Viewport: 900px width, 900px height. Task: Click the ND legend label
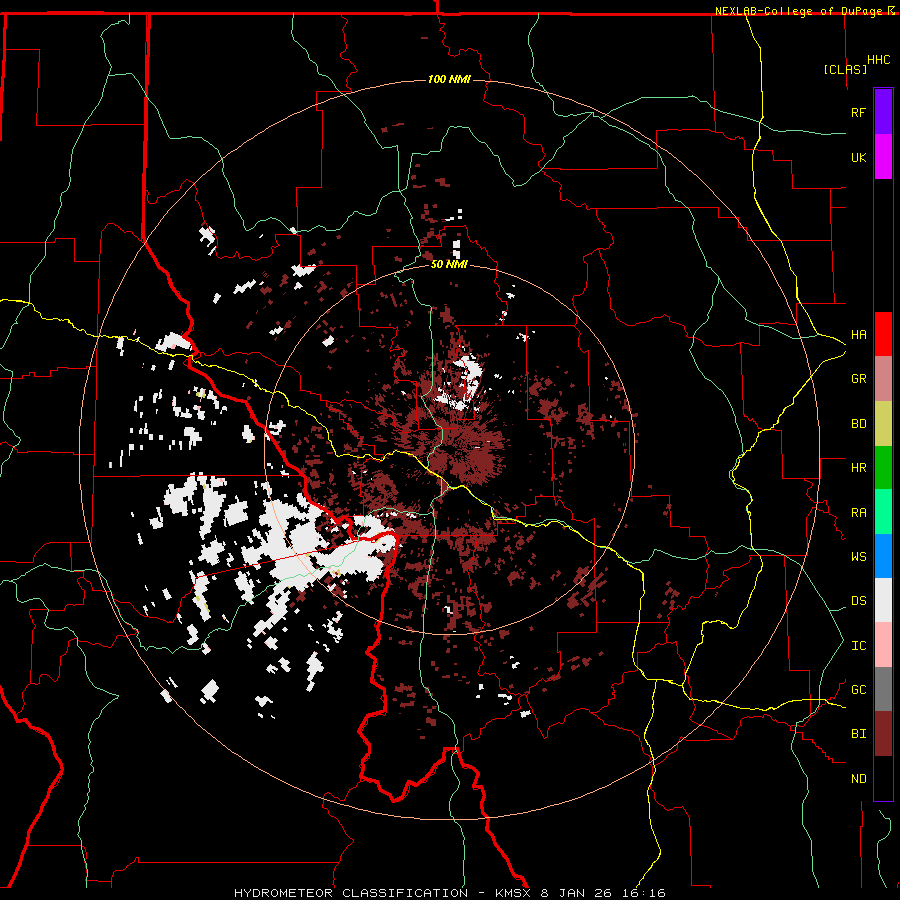tap(858, 779)
